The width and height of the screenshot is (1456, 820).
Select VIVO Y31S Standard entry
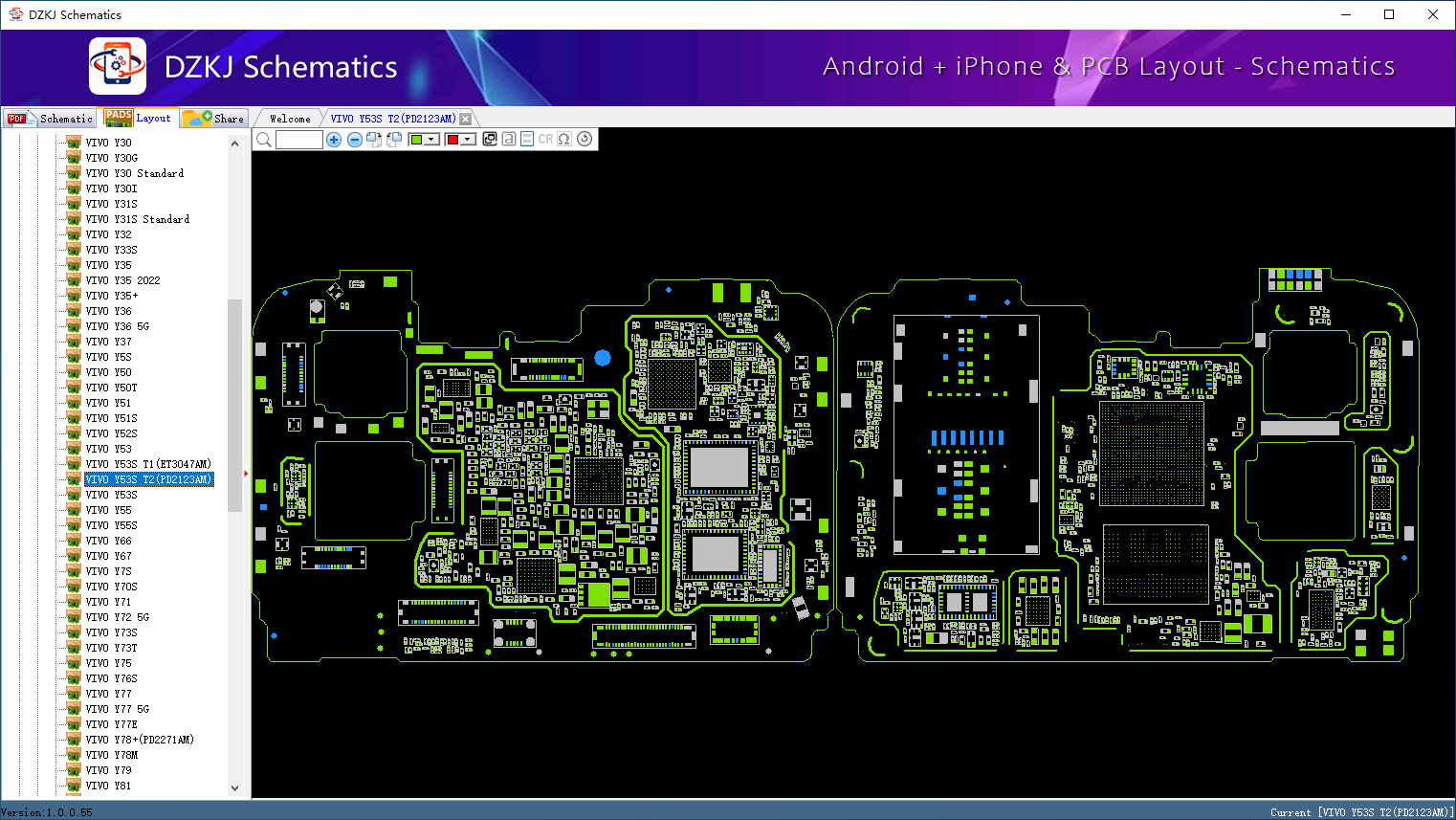[x=138, y=219]
